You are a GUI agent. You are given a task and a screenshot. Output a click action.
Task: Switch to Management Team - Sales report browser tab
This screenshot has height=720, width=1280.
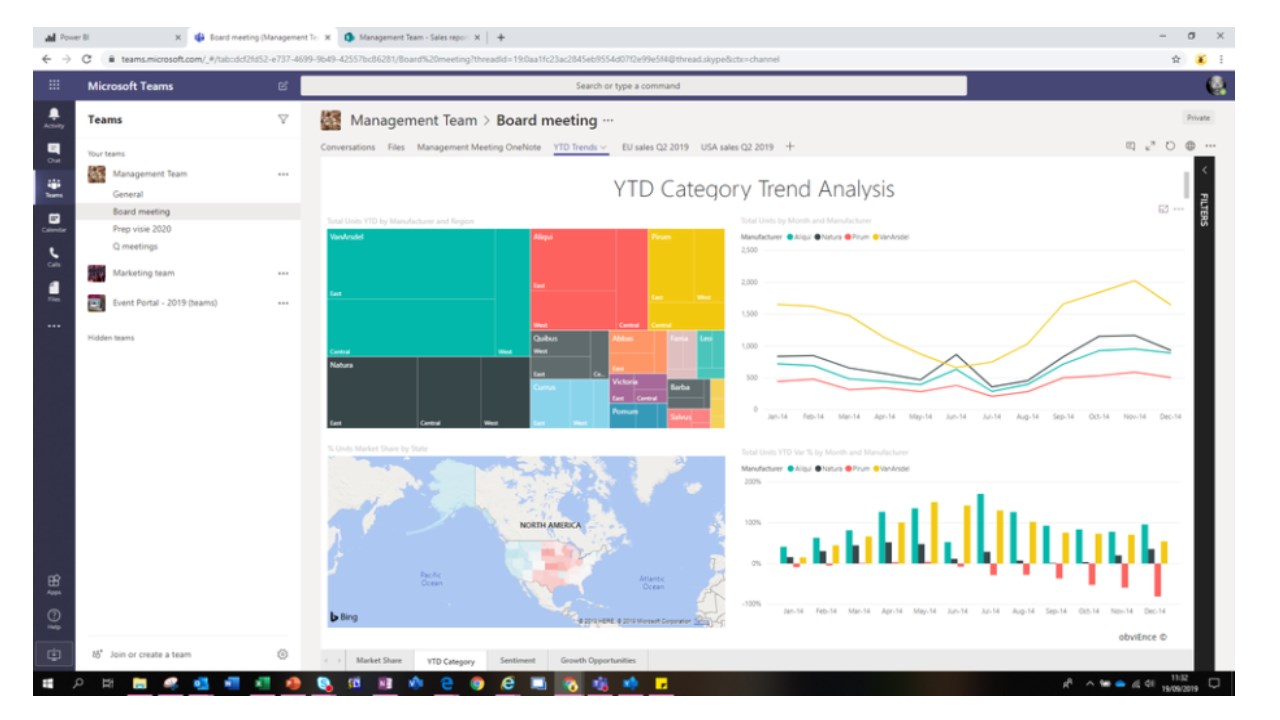(411, 37)
